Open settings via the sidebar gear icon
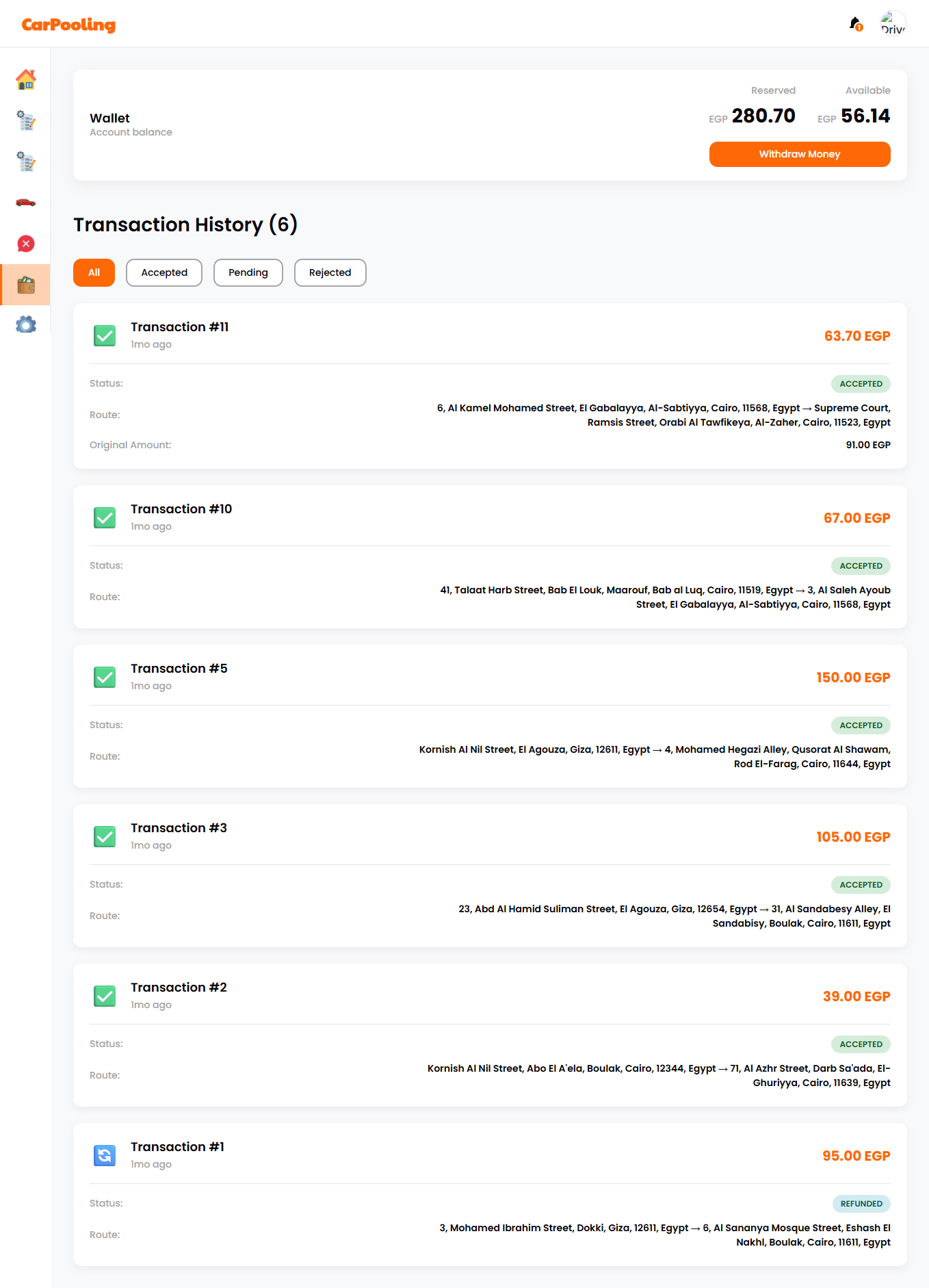The height and width of the screenshot is (1288, 929). click(25, 324)
